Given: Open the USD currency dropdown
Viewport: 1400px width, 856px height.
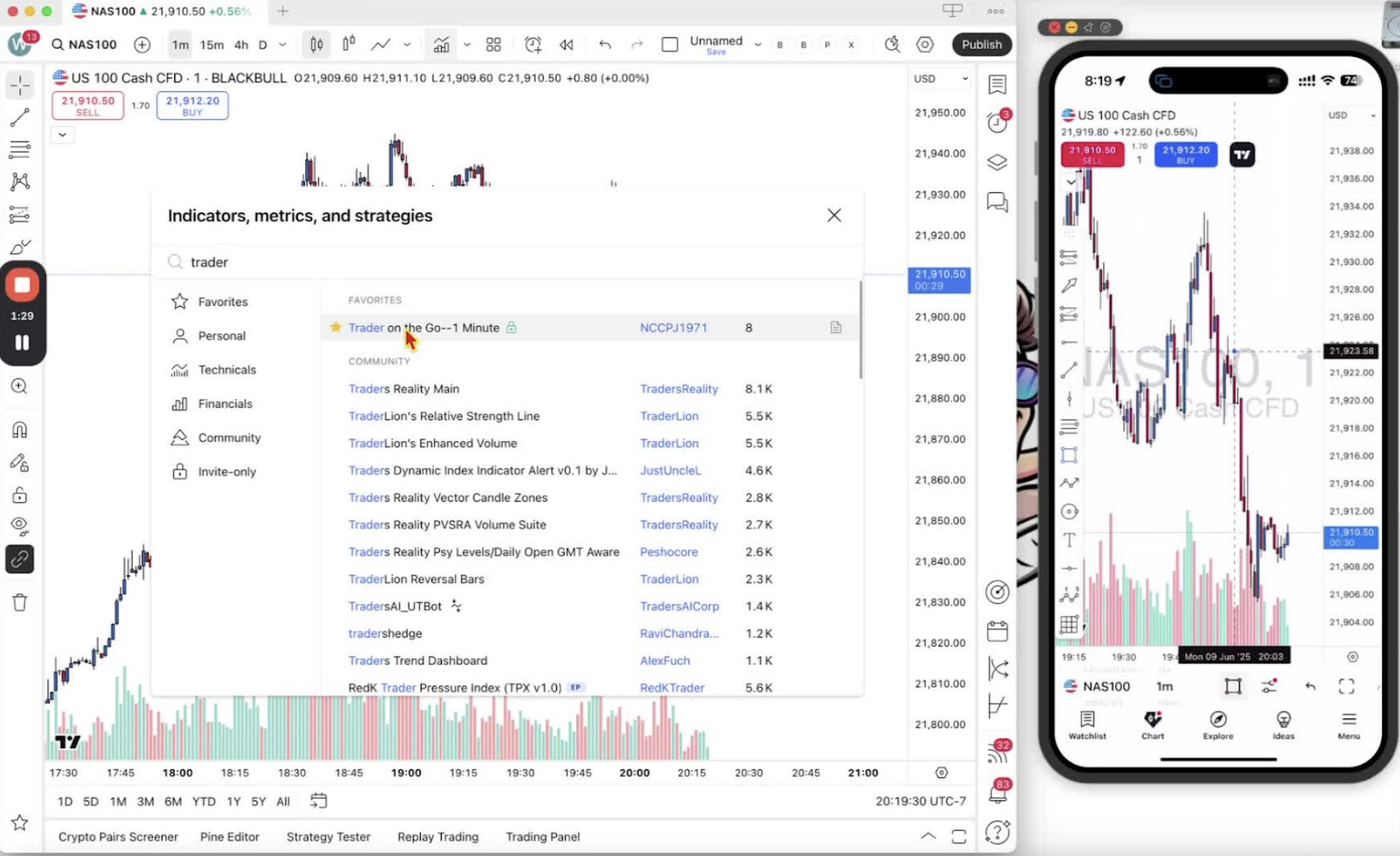Looking at the screenshot, I should tap(940, 79).
